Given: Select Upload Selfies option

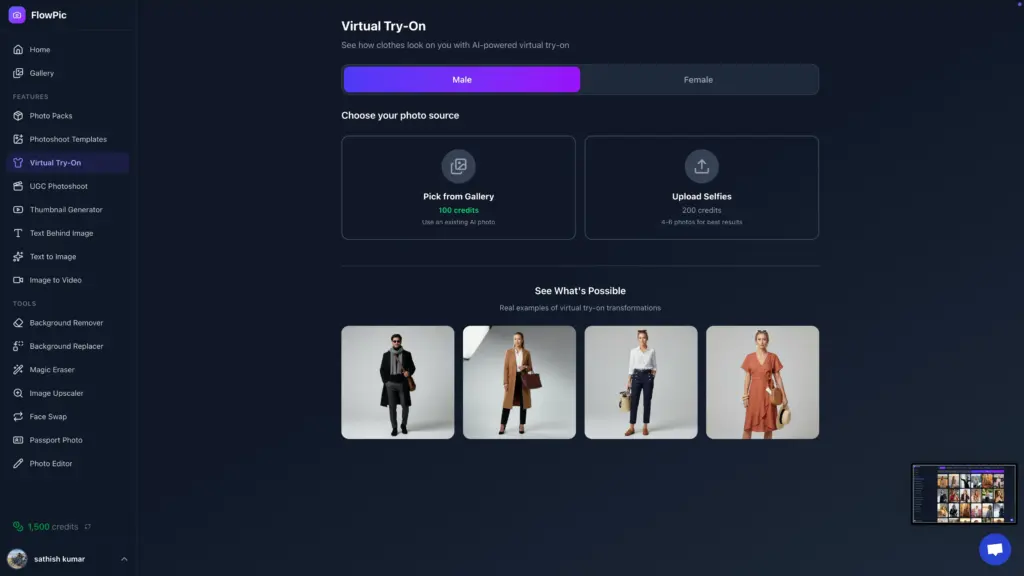Looking at the screenshot, I should point(702,187).
